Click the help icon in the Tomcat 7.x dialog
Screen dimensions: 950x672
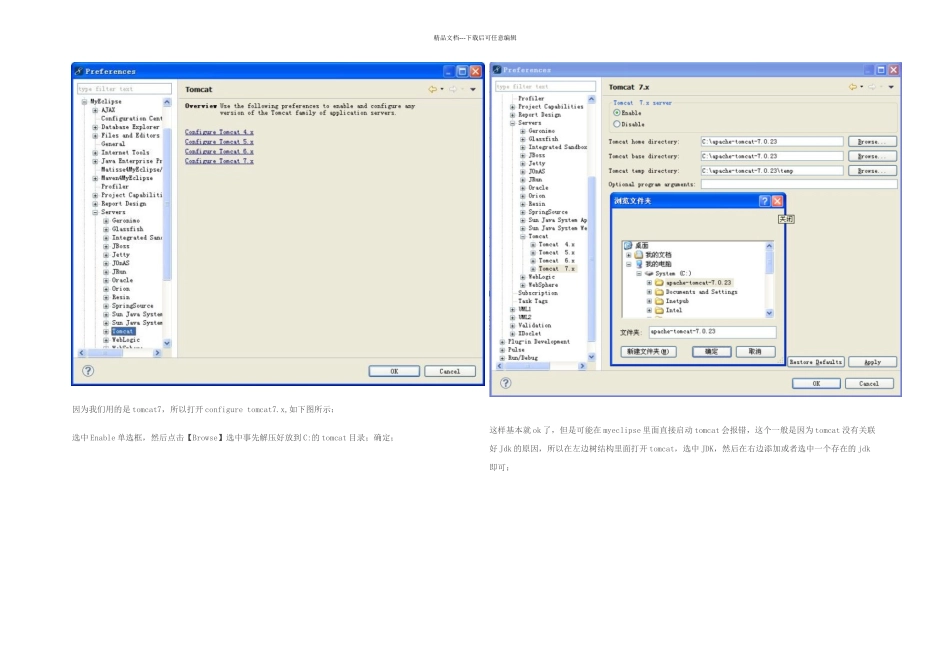pyautogui.click(x=507, y=382)
